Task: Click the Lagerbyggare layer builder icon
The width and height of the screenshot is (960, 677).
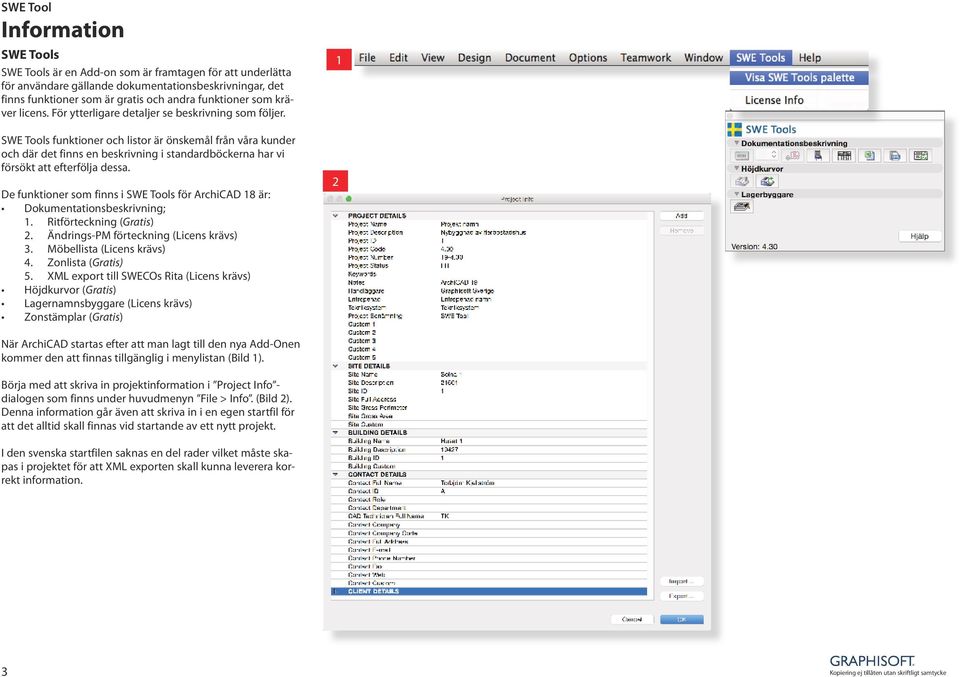Action: tap(742, 207)
